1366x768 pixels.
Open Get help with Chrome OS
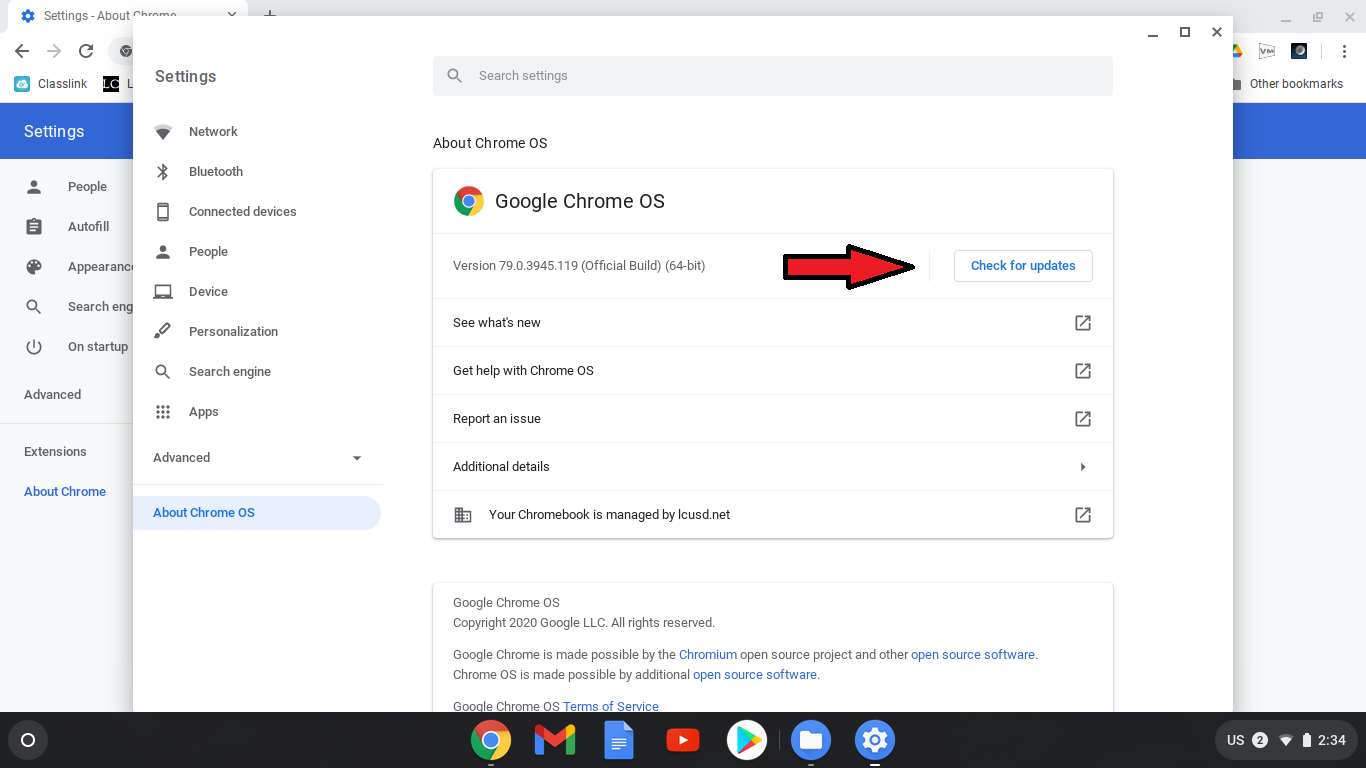(x=773, y=371)
